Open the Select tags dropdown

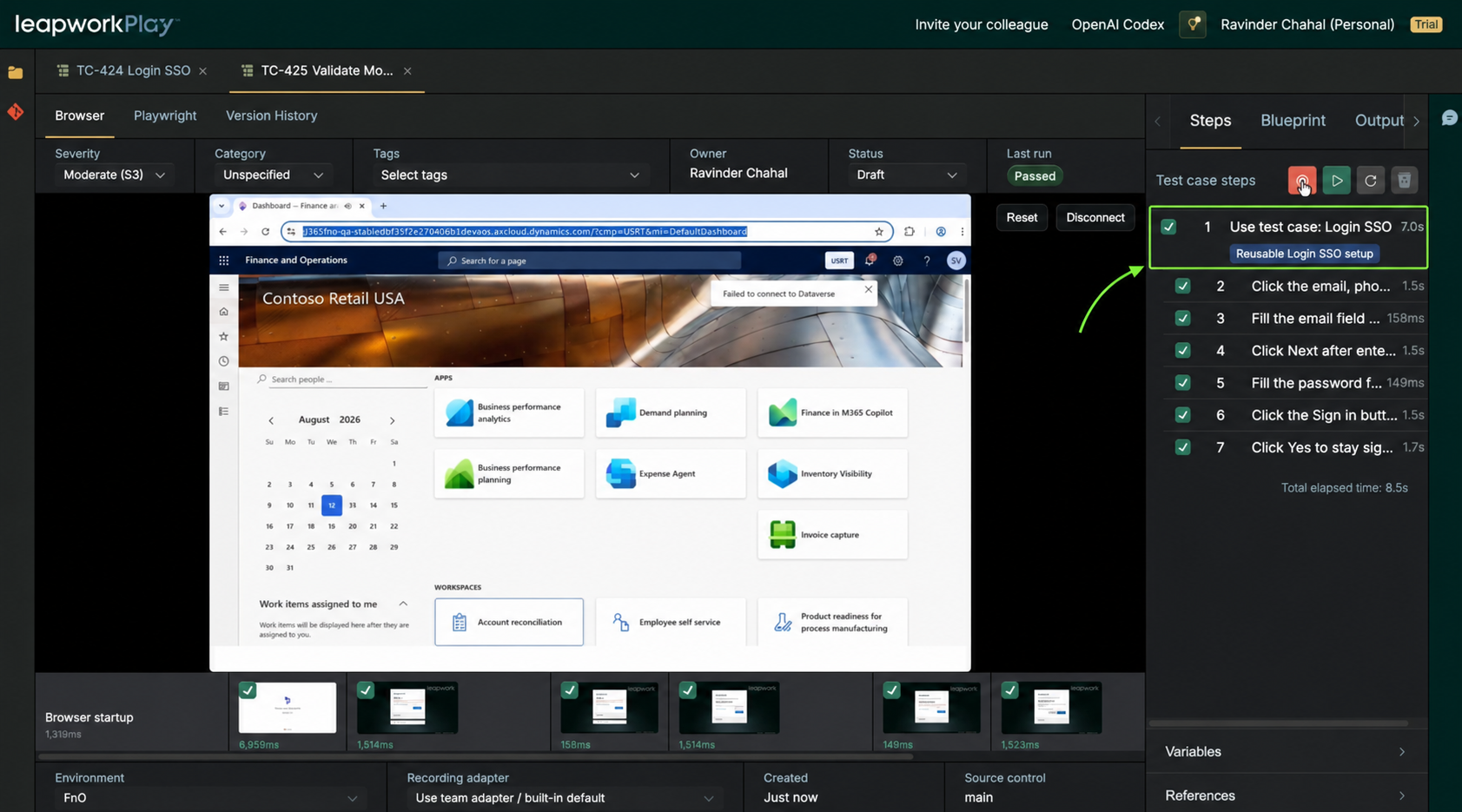(510, 175)
